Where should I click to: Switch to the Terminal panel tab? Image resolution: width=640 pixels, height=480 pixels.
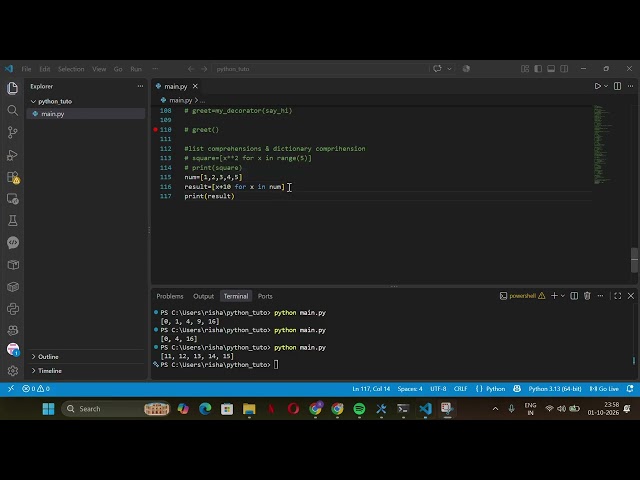coord(236,296)
